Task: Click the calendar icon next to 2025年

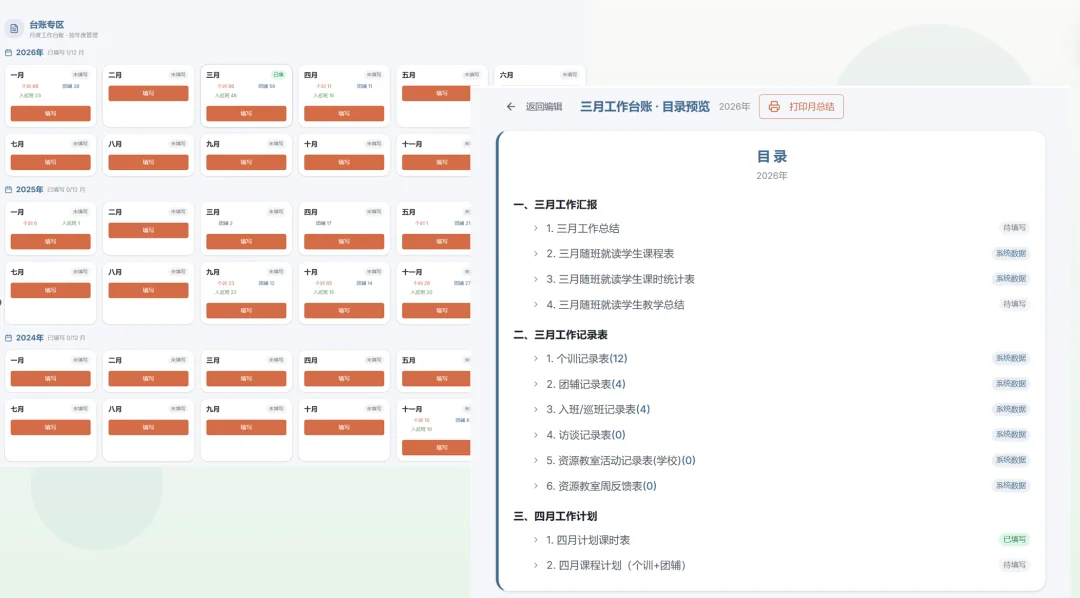Action: (8, 189)
